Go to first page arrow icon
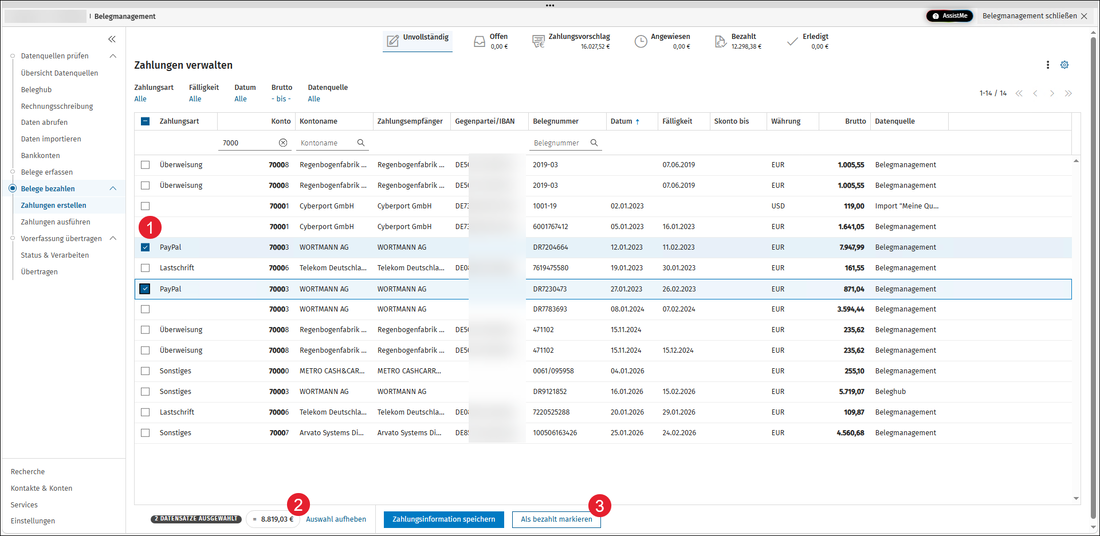Screen dimensions: 1100x536 click(x=1019, y=93)
